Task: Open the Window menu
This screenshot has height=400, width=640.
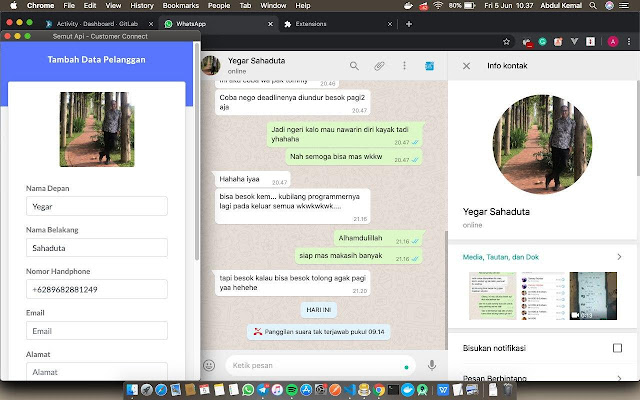Action: 273,6
